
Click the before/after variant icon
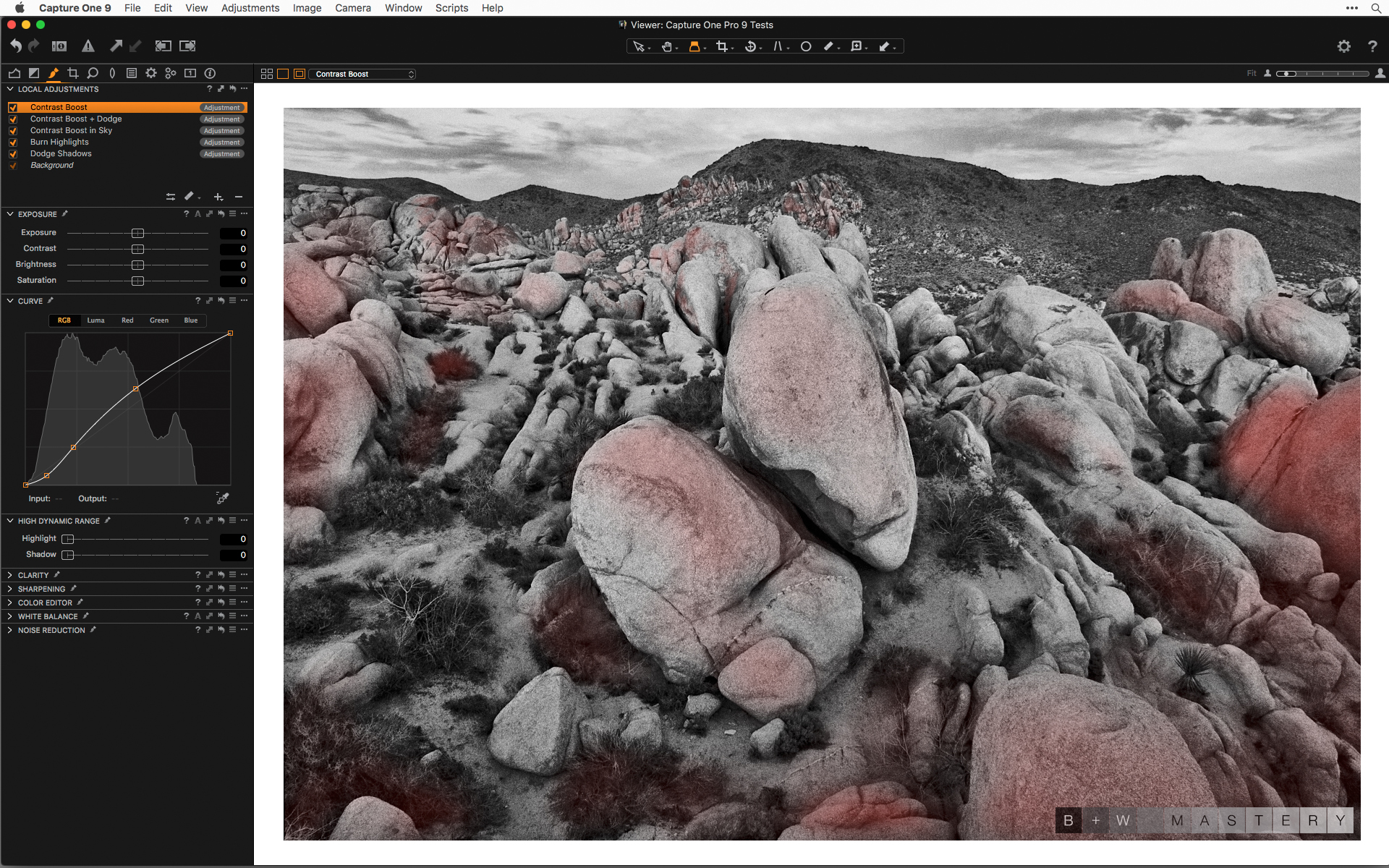pyautogui.click(x=59, y=46)
